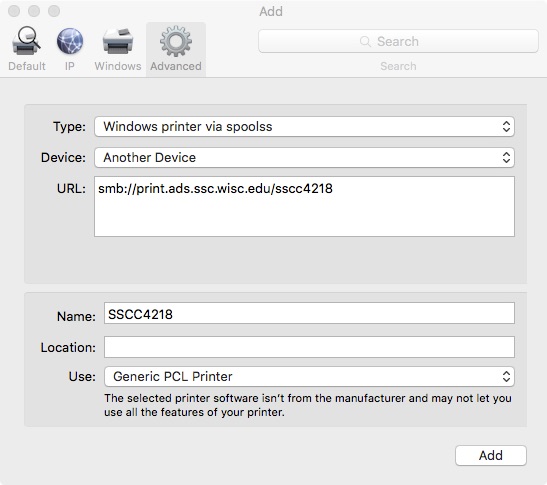Open the Another Device dropdown

(304, 157)
